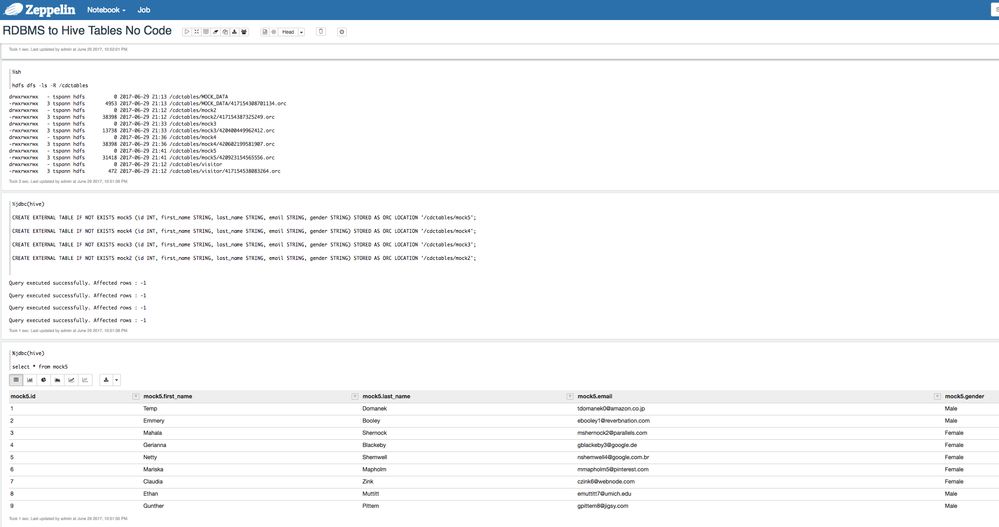Click the notebook title RDBMS to Hive Tables

(x=87, y=31)
